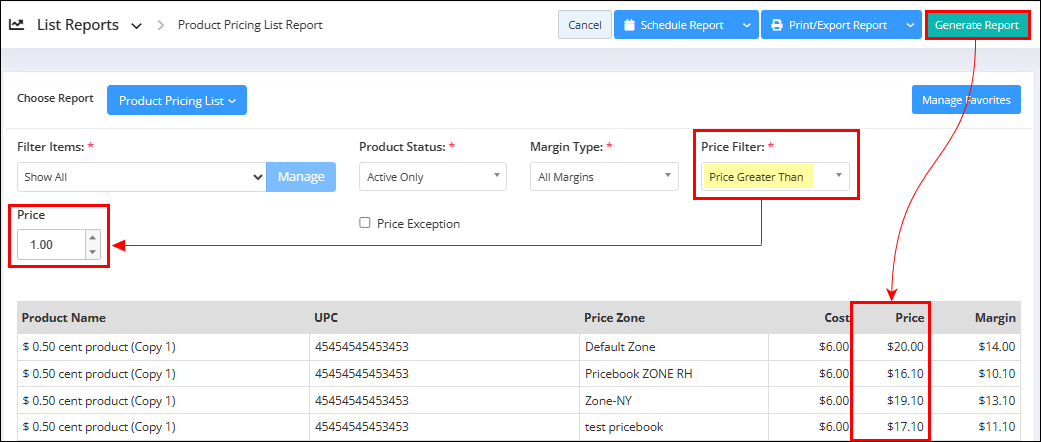Open the List Reports chevron dropdown
The height and width of the screenshot is (442, 1041).
coord(137,26)
